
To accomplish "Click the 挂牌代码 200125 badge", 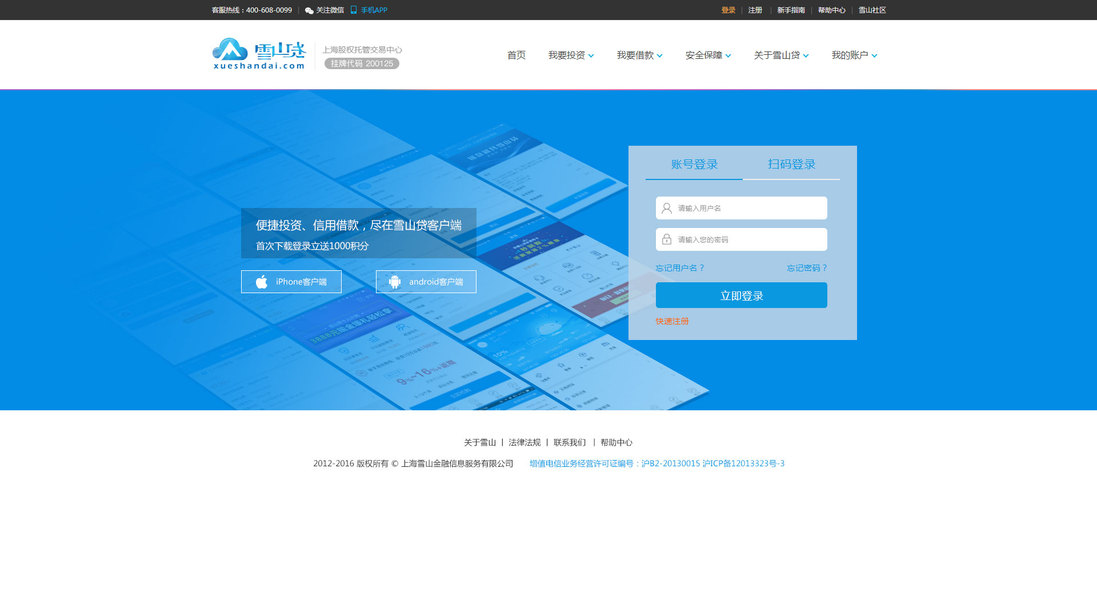I will click(362, 64).
